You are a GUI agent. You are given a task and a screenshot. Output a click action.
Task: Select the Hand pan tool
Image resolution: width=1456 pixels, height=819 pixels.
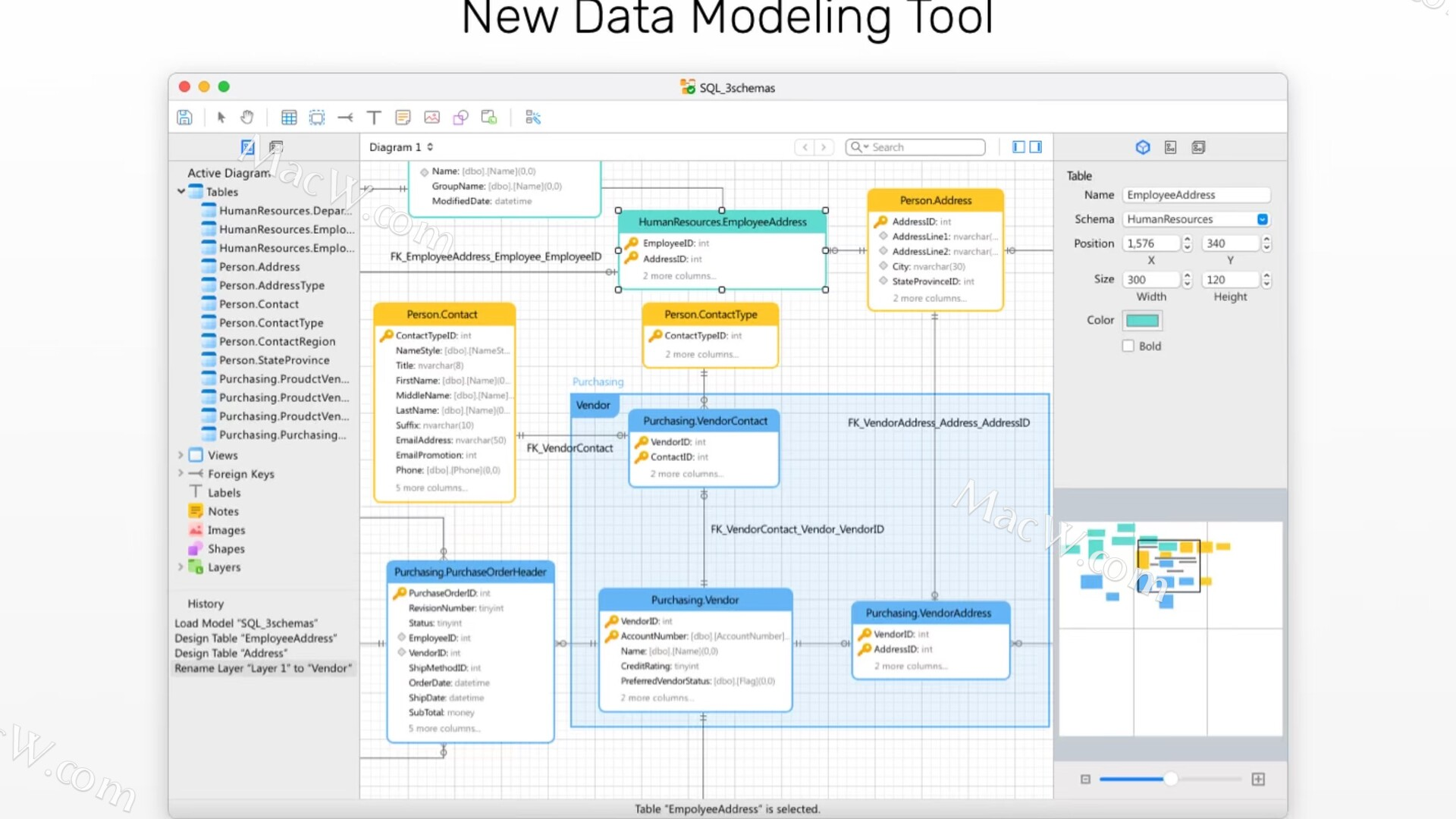tap(247, 118)
